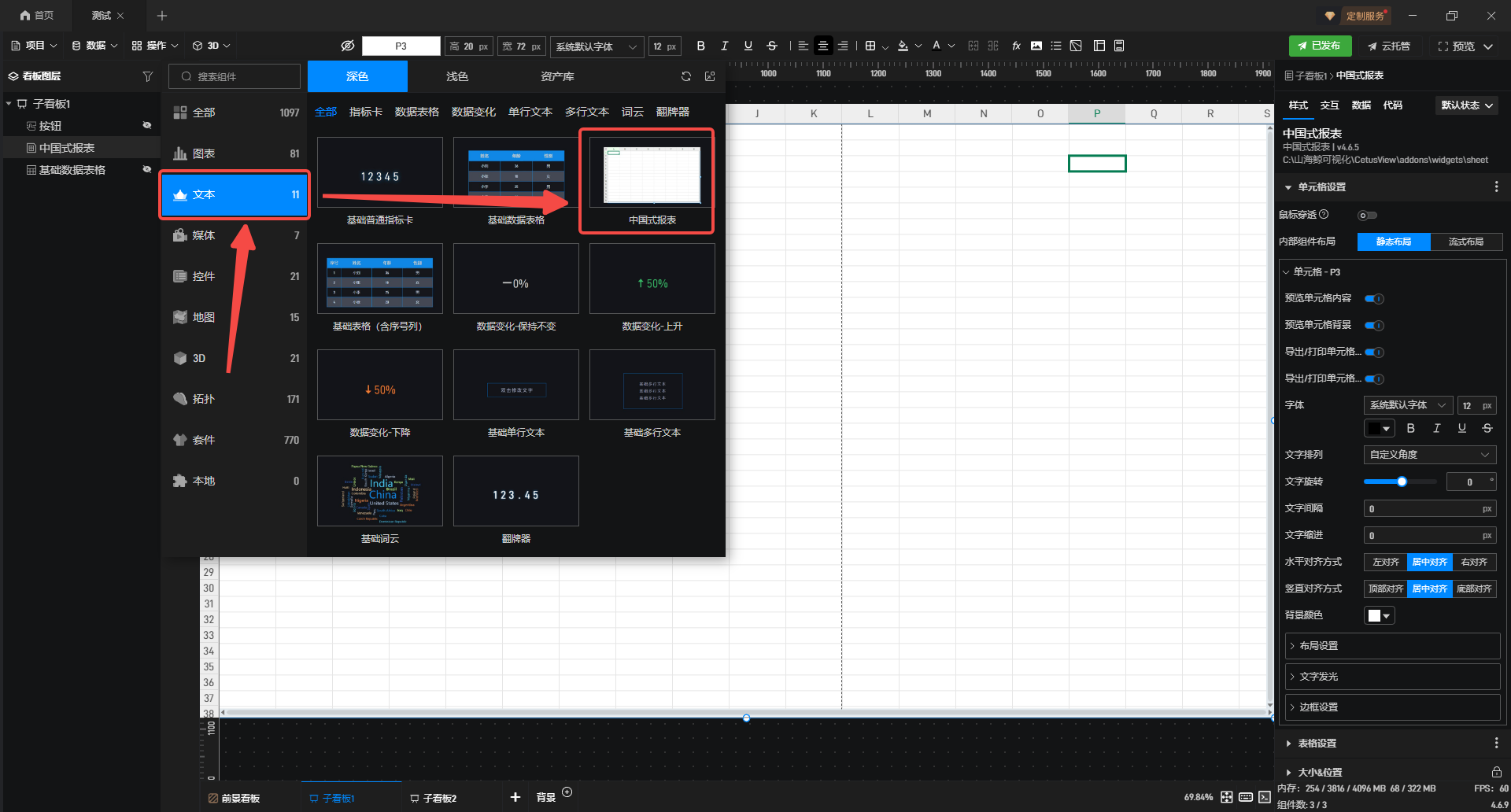Open the 交互 tab in properties panel
1511x812 pixels.
click(1329, 105)
